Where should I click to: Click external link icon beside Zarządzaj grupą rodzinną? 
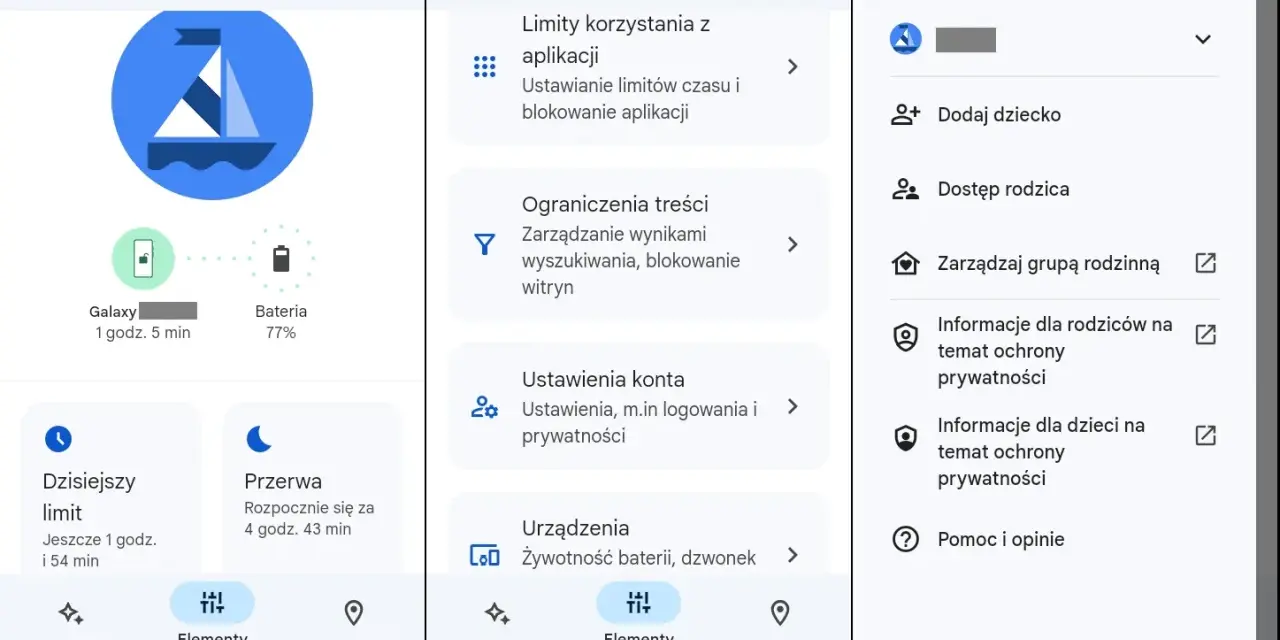[x=1205, y=263]
